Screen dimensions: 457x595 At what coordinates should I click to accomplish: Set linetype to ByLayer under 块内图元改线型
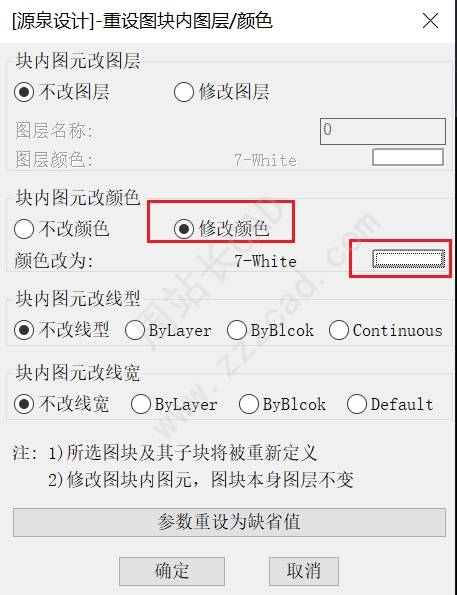168,330
